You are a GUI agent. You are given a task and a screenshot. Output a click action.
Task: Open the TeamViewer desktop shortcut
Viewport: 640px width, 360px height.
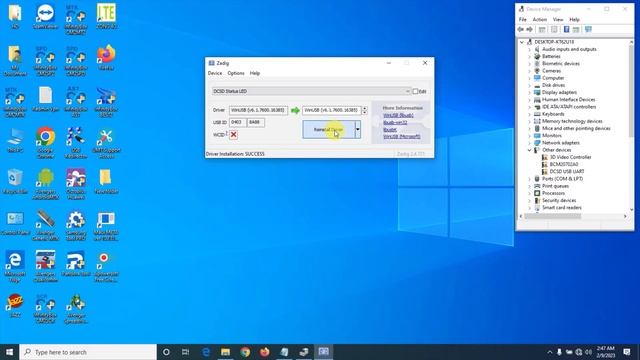click(45, 16)
